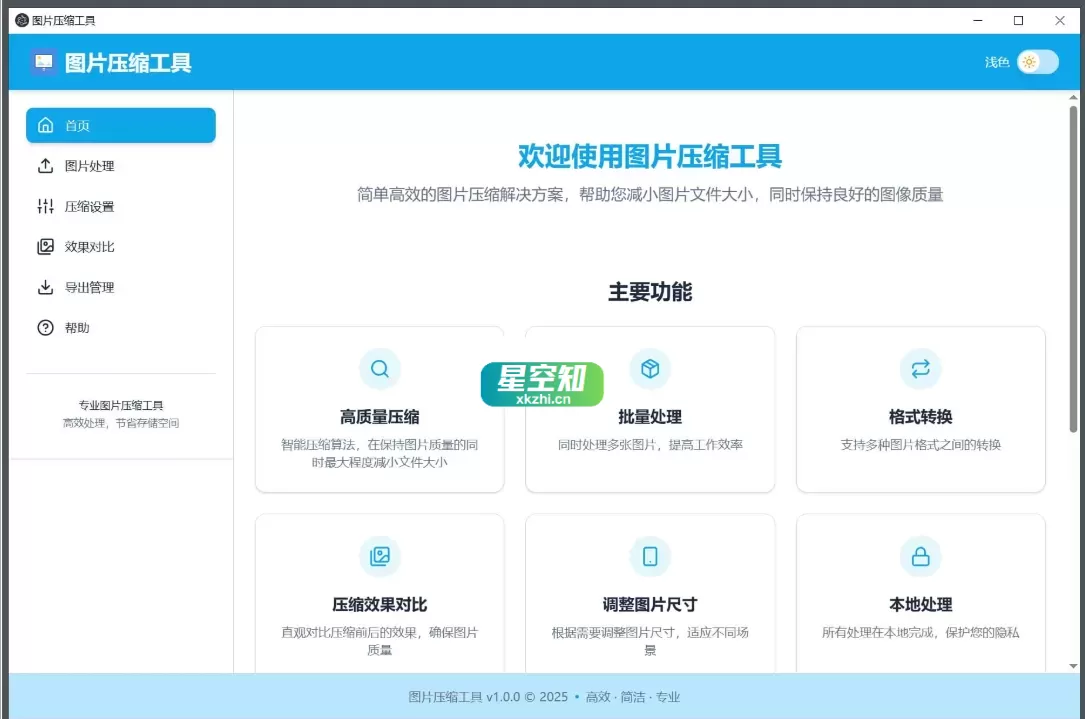Click the download icon next to 导出管理
The image size is (1085, 719).
click(44, 287)
